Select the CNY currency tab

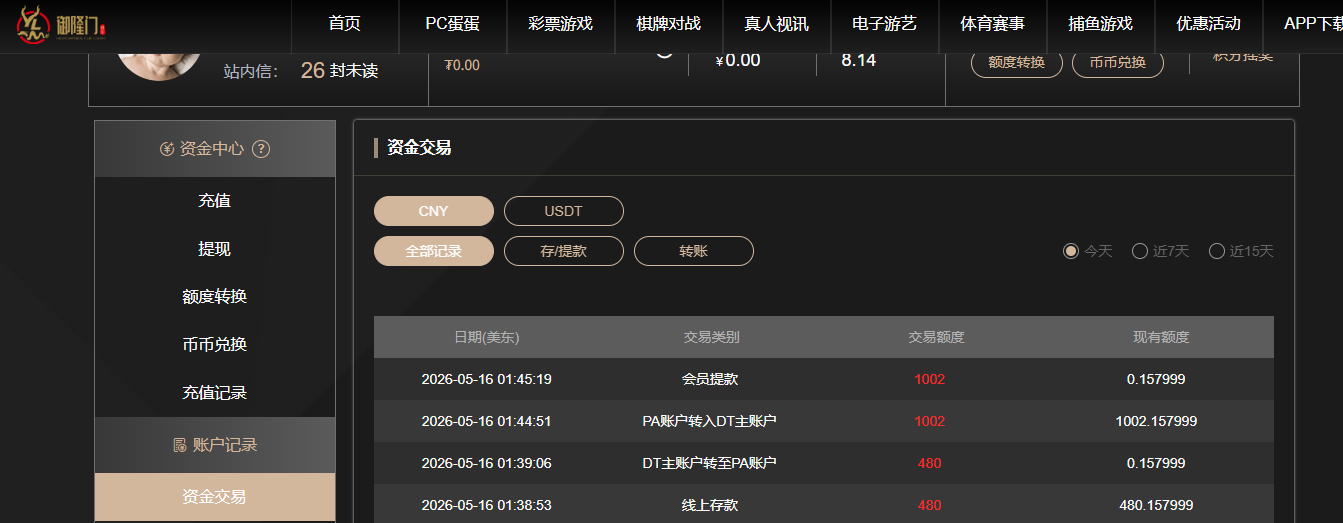[x=434, y=211]
